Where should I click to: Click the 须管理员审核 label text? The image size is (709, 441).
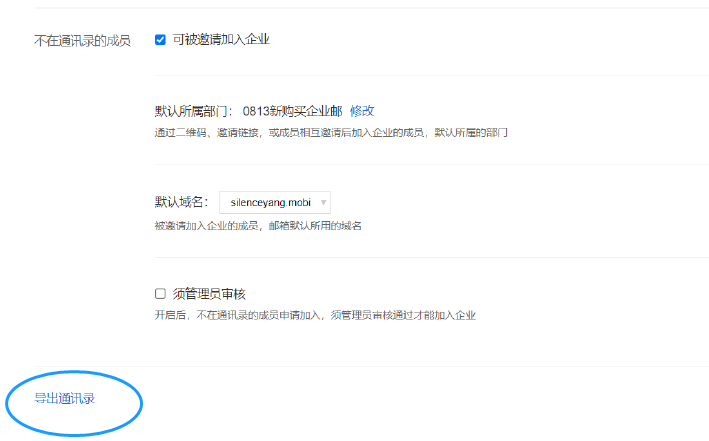click(x=209, y=294)
